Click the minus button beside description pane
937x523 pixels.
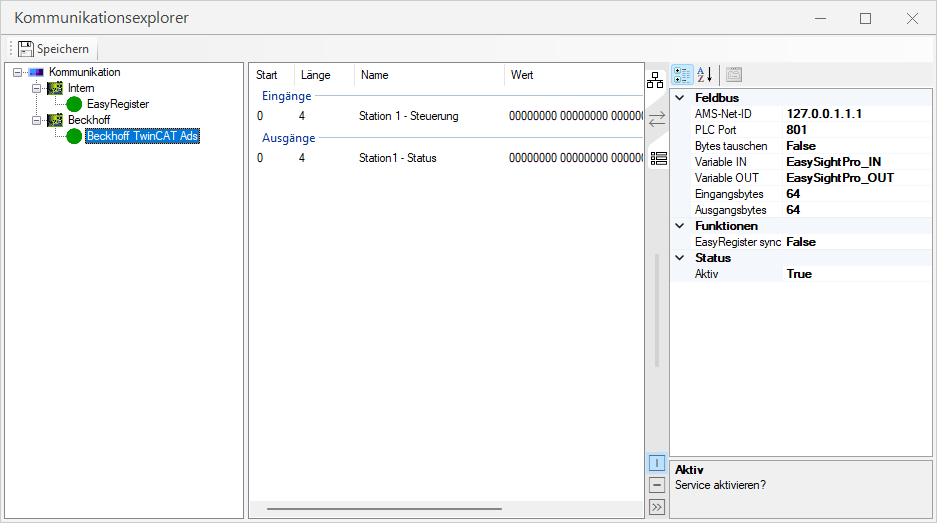[656, 485]
